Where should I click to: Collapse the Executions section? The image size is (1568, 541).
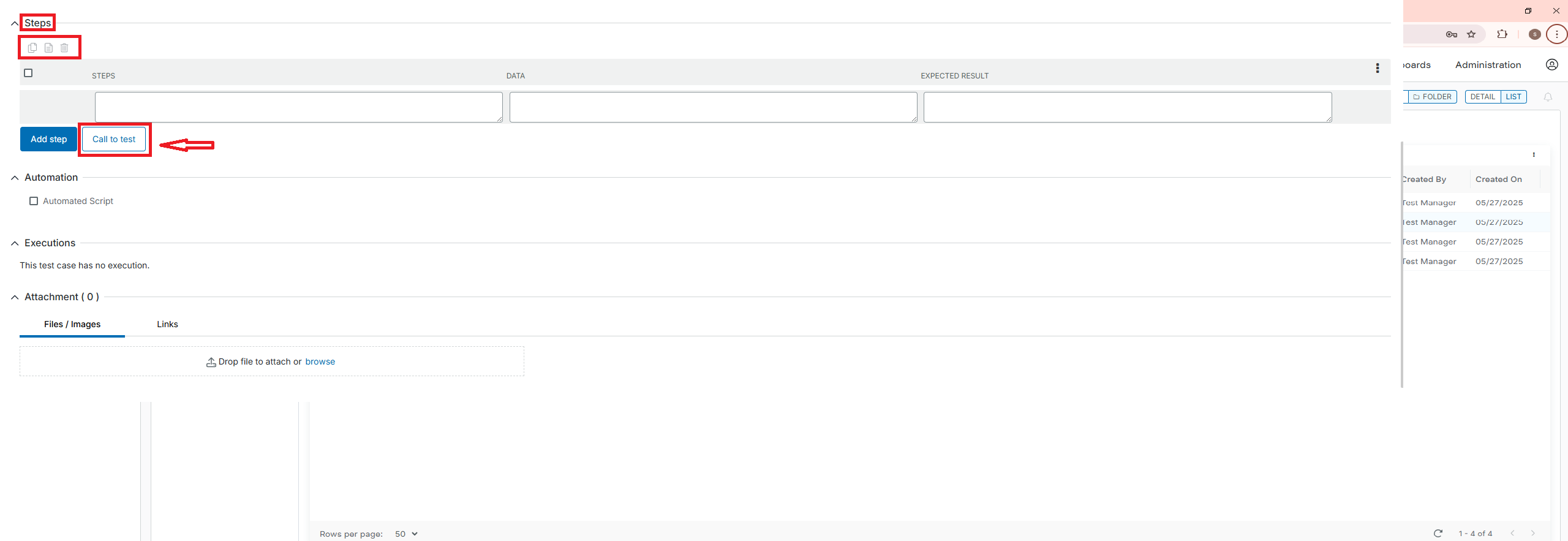[x=14, y=243]
